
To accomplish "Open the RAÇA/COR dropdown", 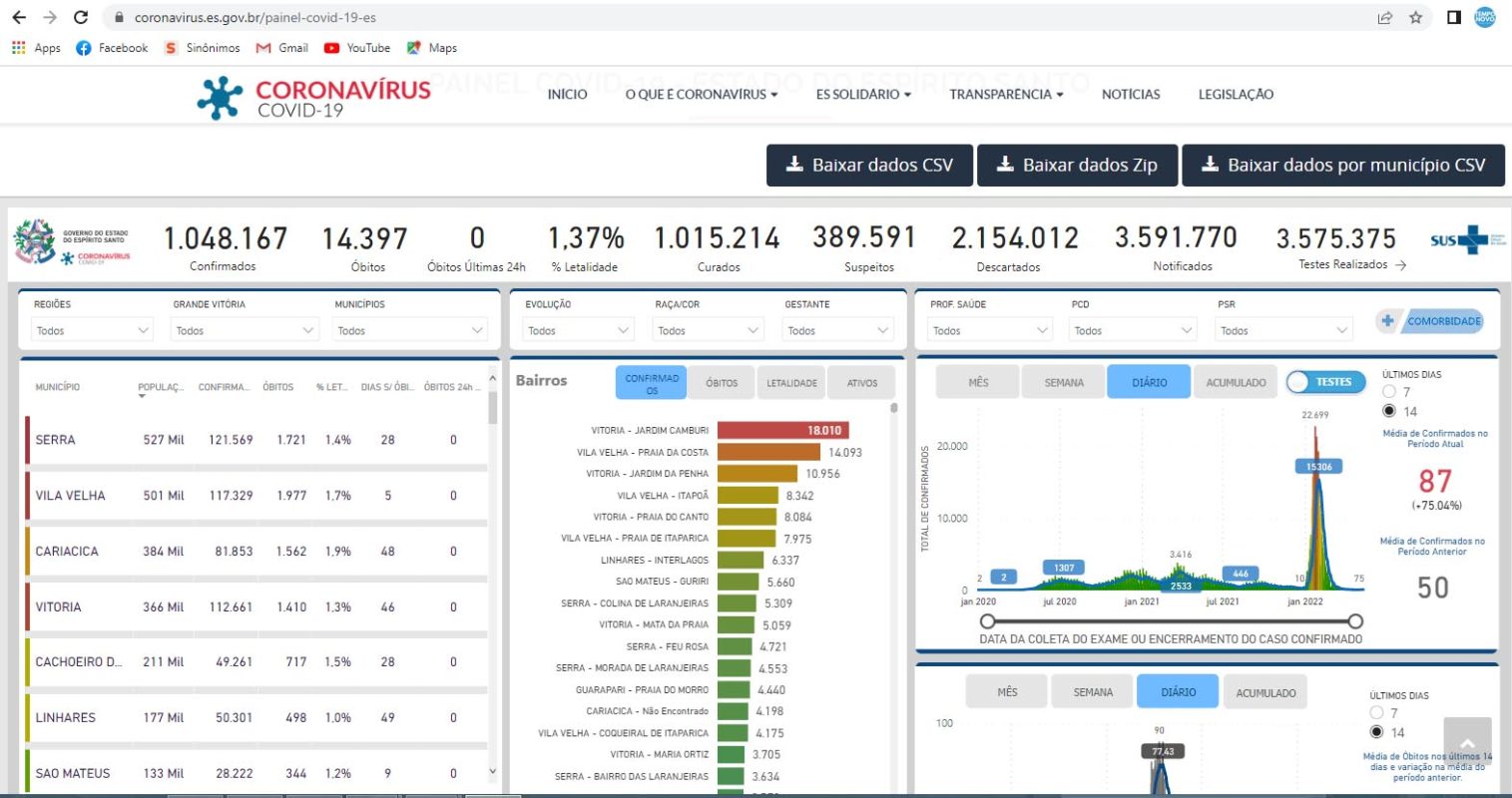I will click(x=710, y=330).
